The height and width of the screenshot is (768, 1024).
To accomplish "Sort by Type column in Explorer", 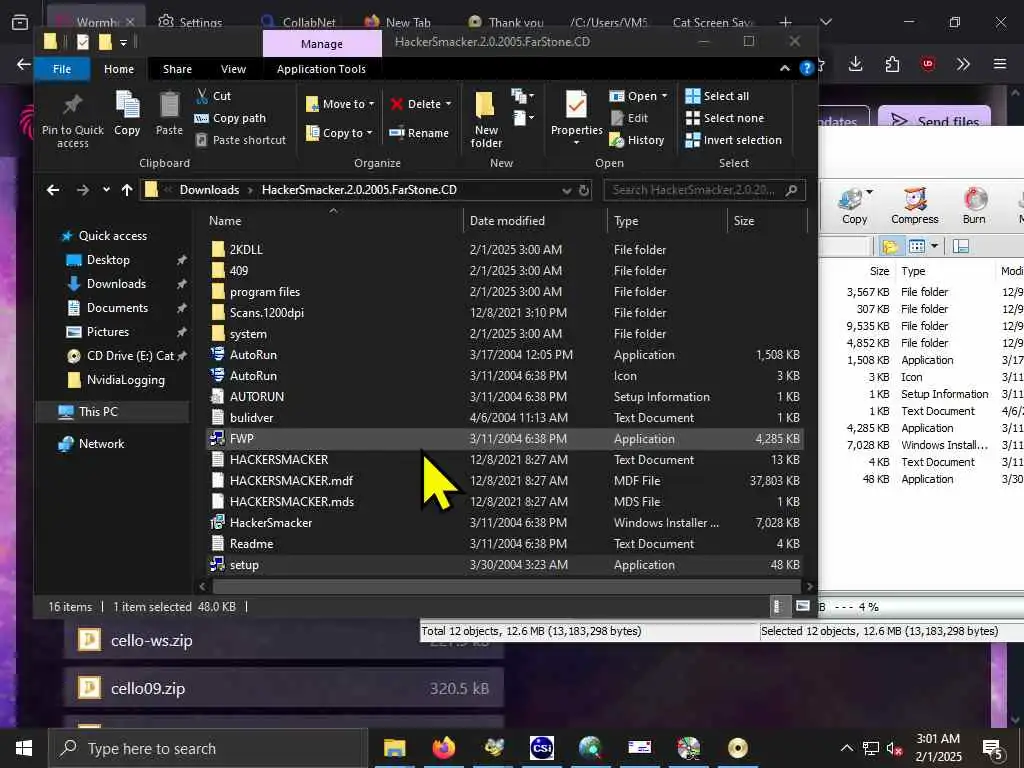I will pos(667,221).
